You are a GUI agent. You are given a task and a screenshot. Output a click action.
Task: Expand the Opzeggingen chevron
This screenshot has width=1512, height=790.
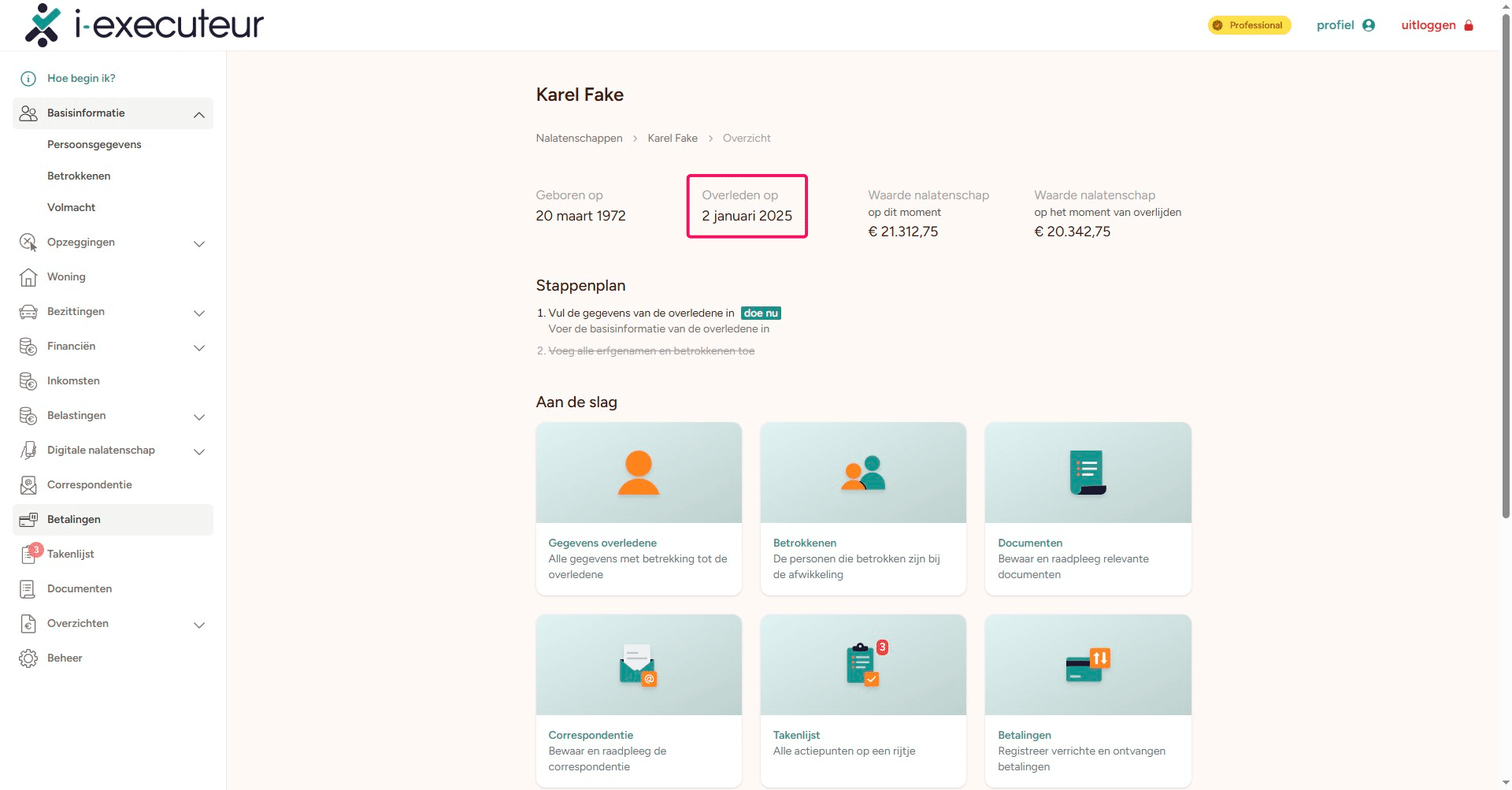[199, 244]
